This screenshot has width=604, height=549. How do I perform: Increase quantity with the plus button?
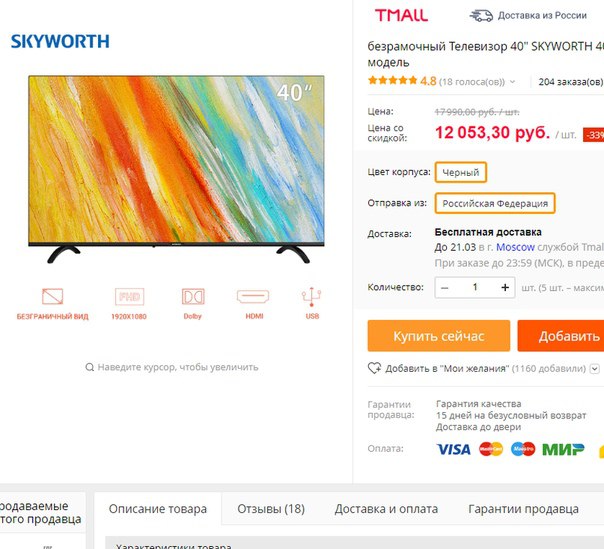[x=505, y=287]
